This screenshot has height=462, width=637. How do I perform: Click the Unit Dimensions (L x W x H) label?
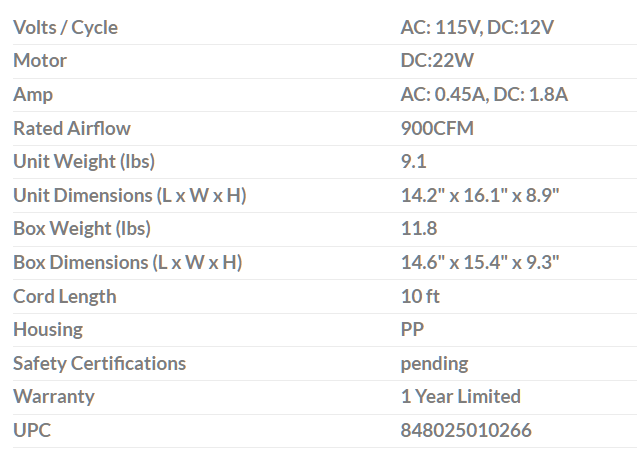[129, 195]
